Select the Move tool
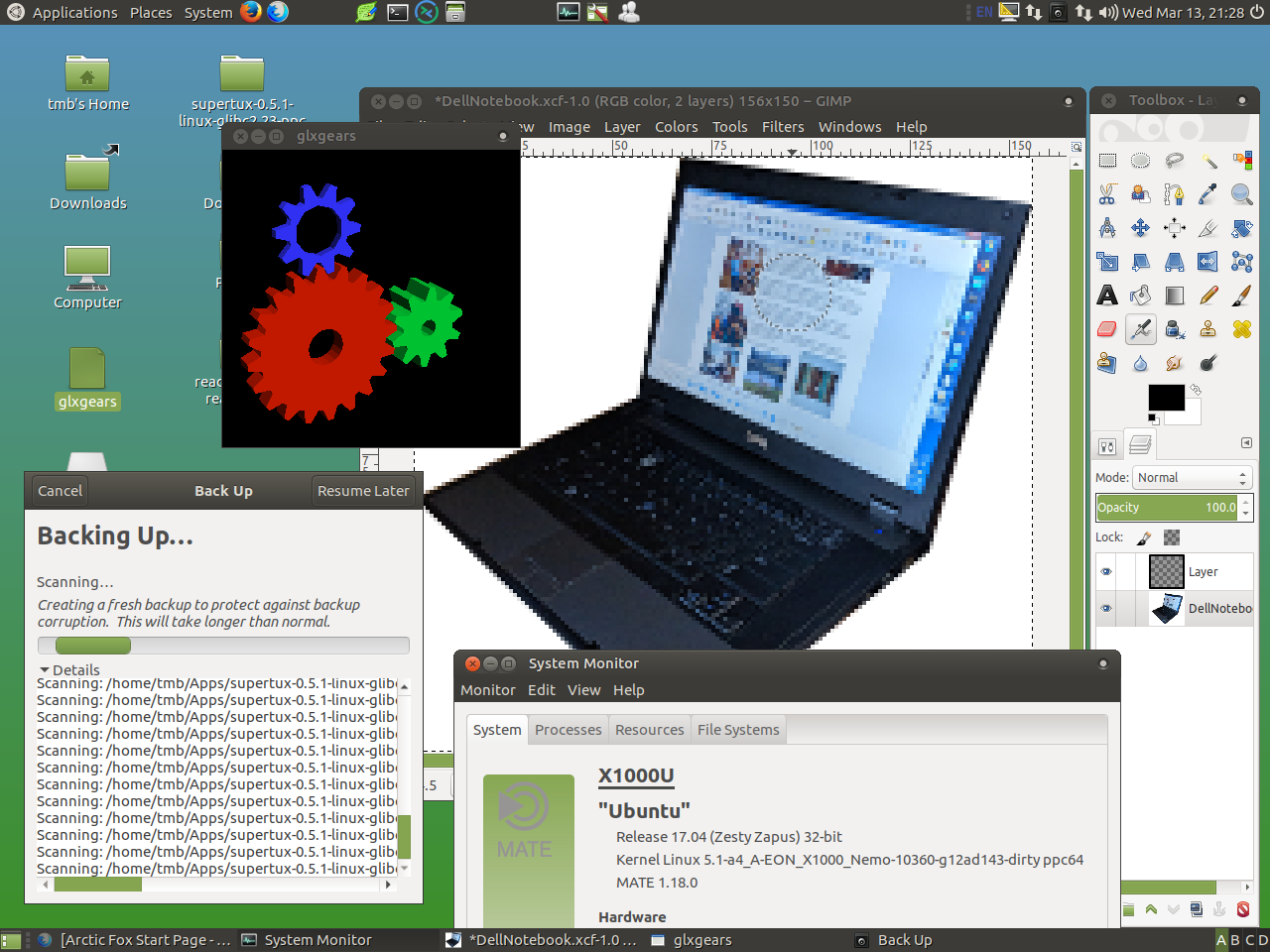The height and width of the screenshot is (952, 1270). [1141, 228]
